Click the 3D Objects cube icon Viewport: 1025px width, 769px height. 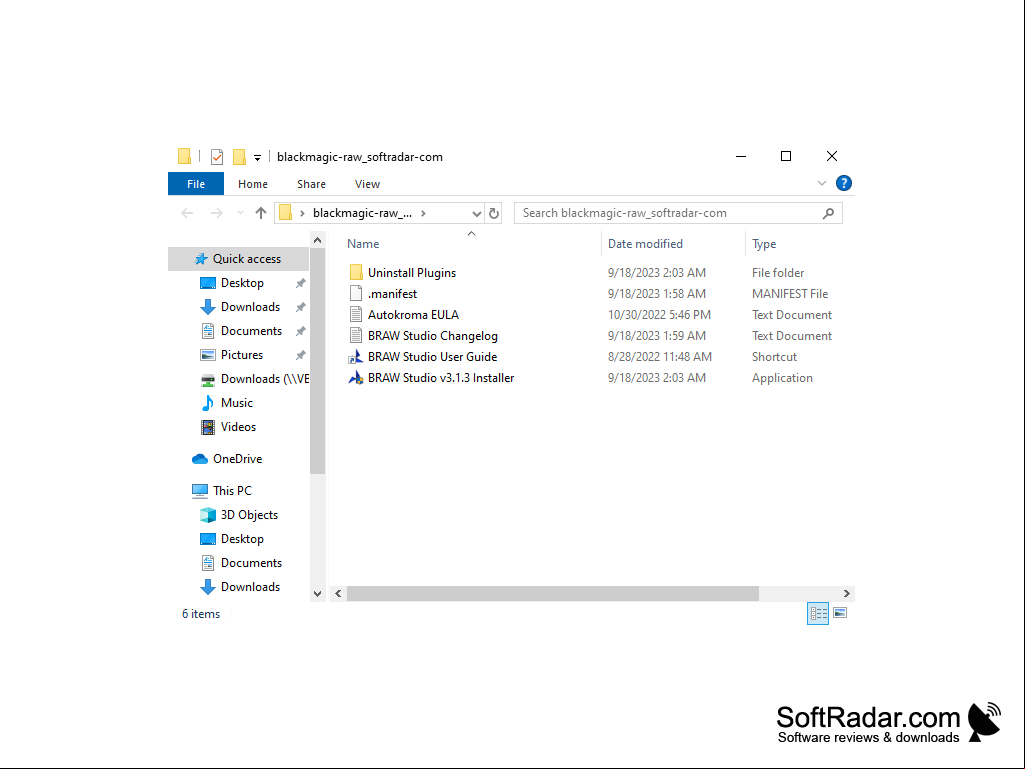pyautogui.click(x=208, y=515)
